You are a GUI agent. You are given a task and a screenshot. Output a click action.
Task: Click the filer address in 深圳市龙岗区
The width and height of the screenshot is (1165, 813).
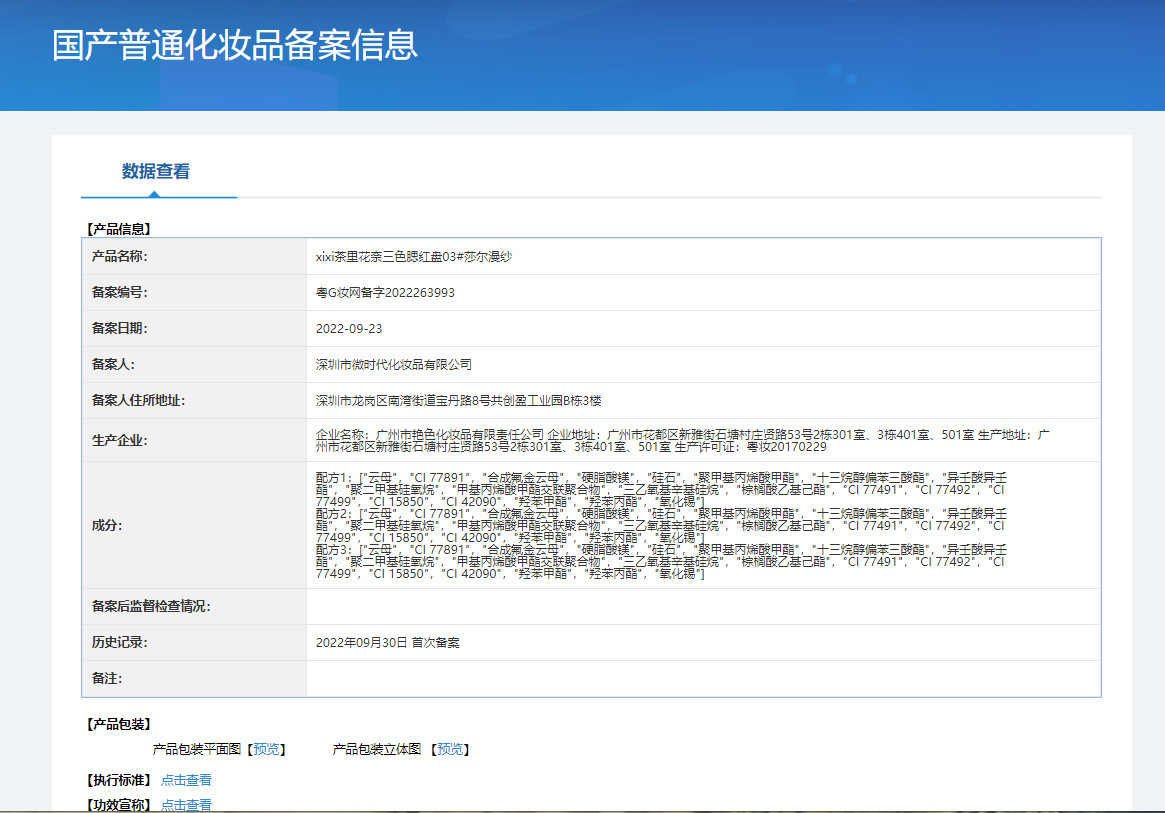coord(458,401)
